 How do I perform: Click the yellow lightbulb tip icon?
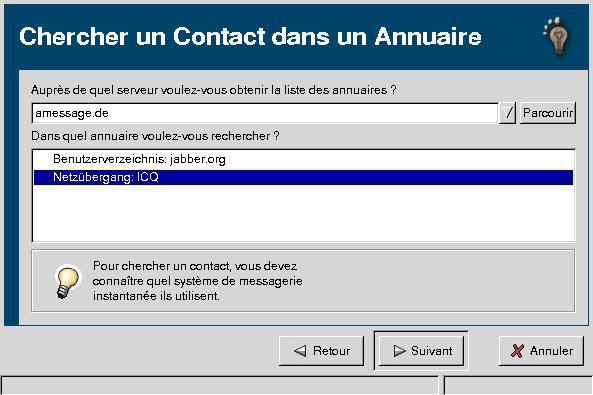[x=68, y=282]
